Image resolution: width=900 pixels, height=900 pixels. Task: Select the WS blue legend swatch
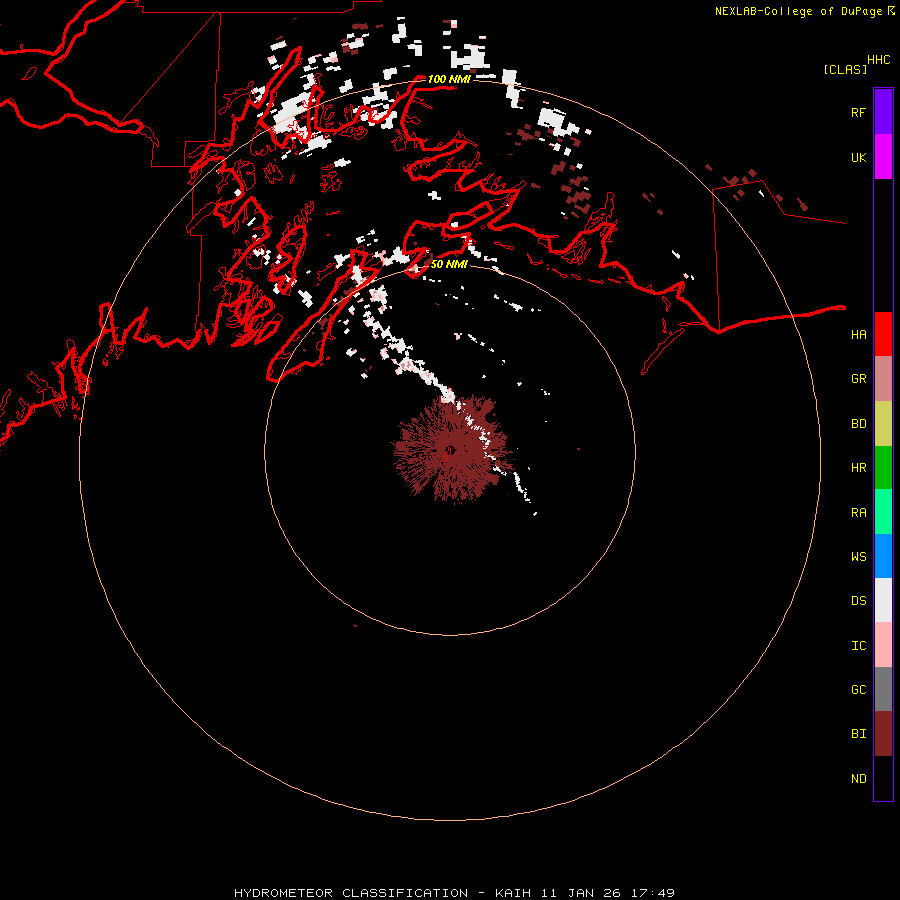tap(883, 556)
